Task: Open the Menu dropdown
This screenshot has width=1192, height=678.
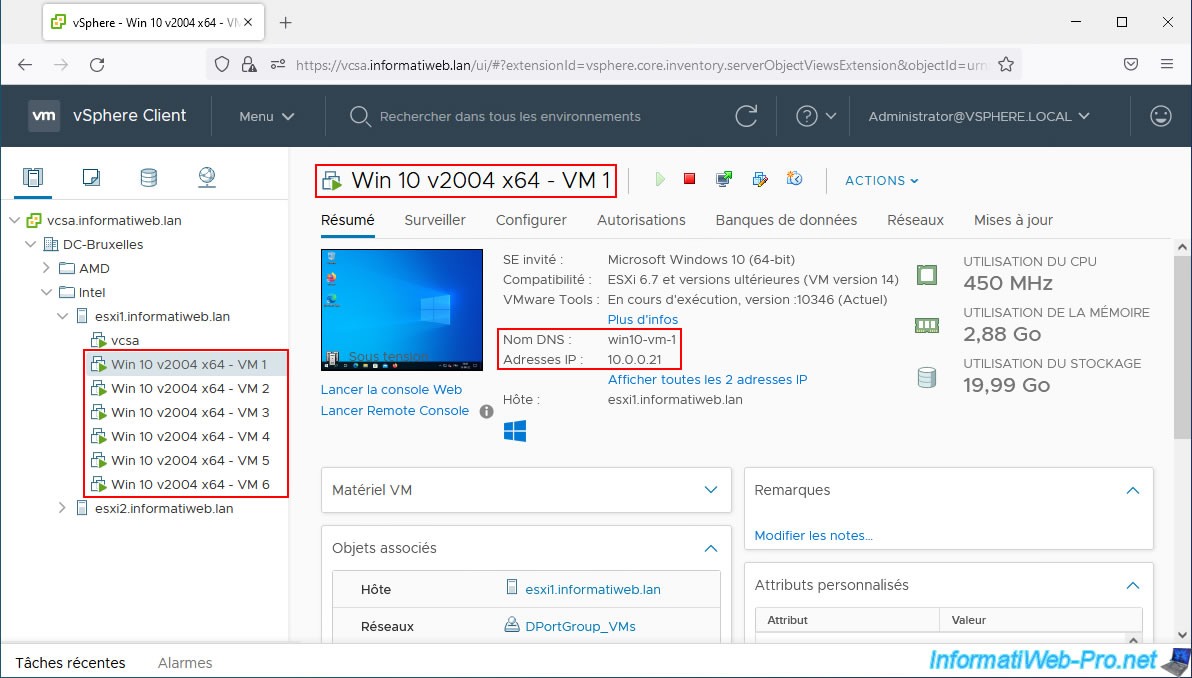Action: click(267, 116)
